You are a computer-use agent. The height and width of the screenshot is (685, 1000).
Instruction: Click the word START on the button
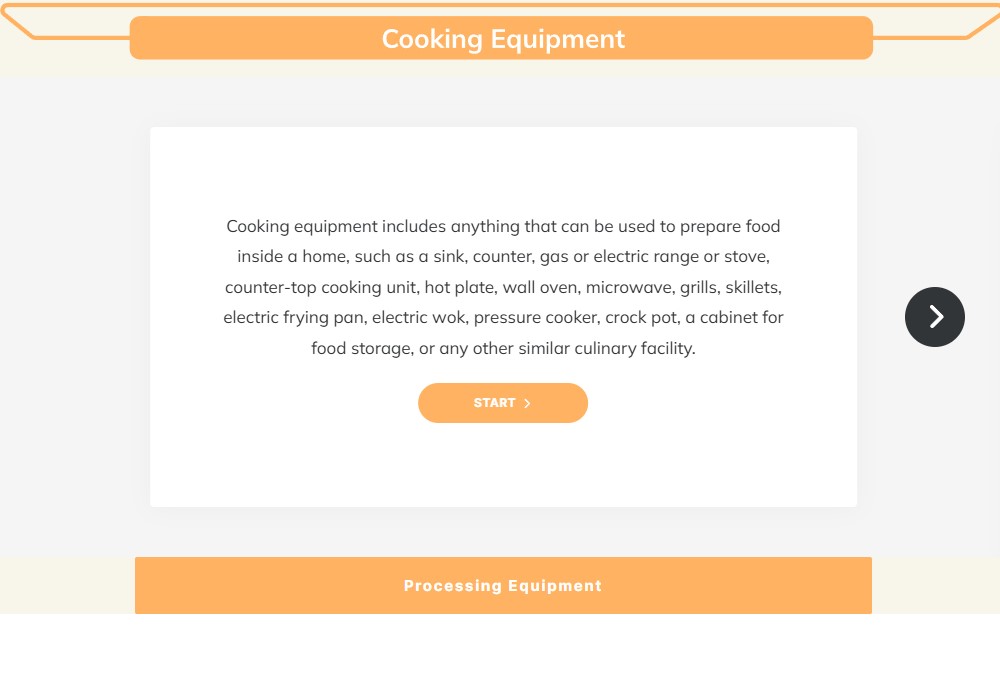coord(494,403)
